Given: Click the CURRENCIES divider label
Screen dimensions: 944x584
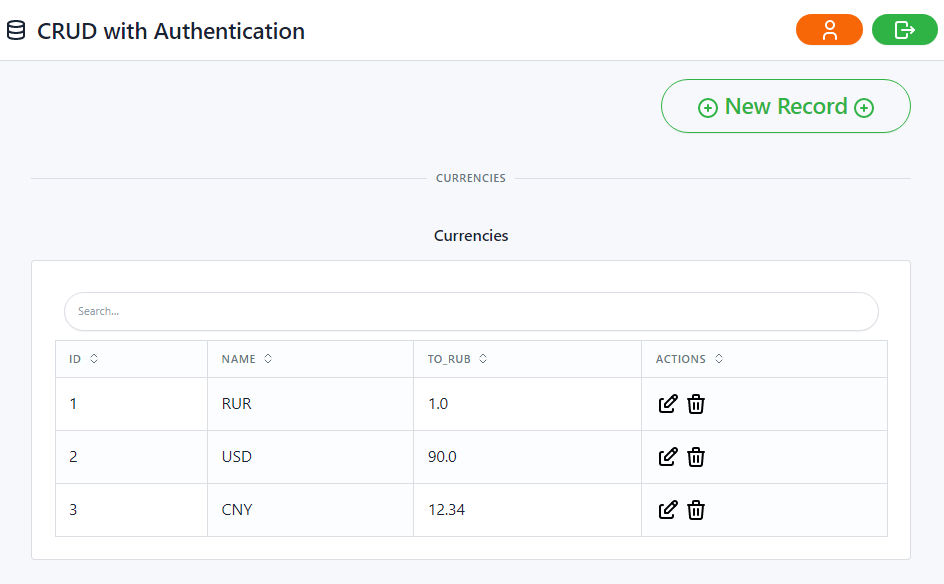Looking at the screenshot, I should [471, 178].
